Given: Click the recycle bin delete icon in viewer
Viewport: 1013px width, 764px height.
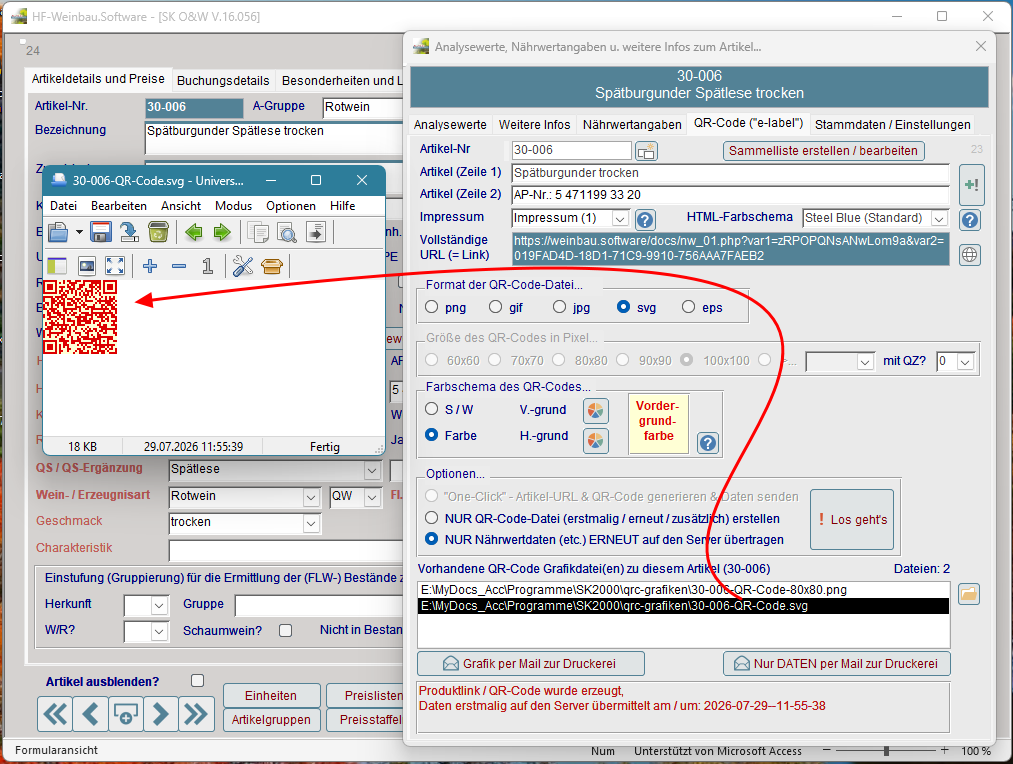Looking at the screenshot, I should click(x=158, y=232).
